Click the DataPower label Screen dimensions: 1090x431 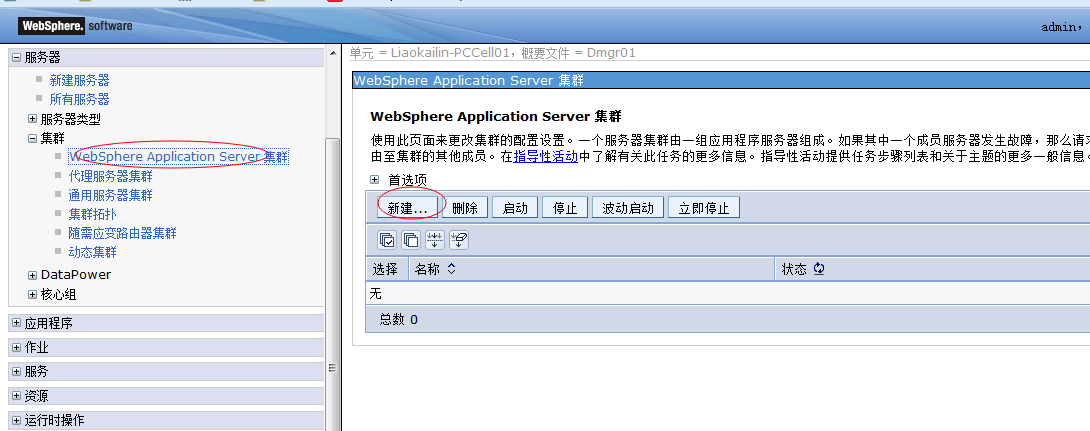[76, 275]
